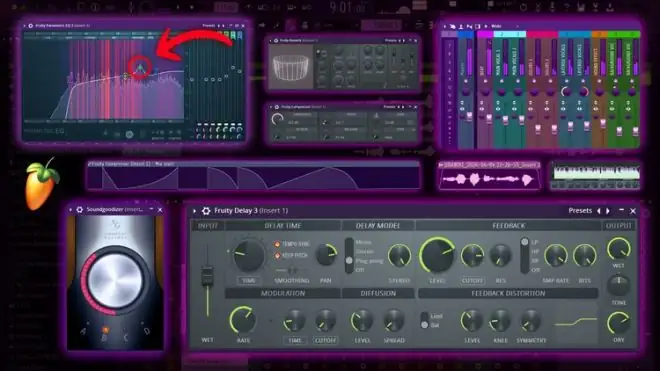Open Fruity Delay 3 plugin options arrow
Image resolution: width=660 pixels, height=371 pixels.
pyautogui.click(x=194, y=211)
